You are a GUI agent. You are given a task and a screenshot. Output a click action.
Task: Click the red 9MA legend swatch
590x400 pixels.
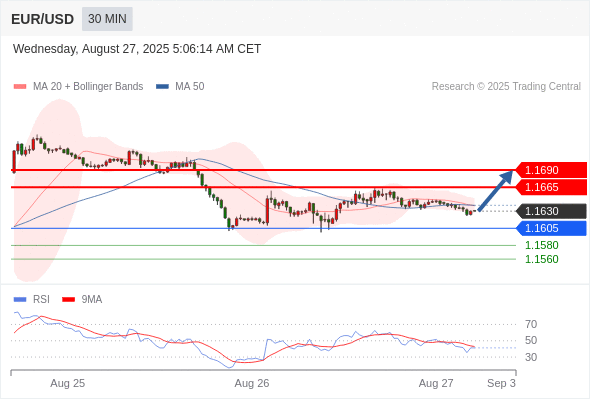[68, 300]
